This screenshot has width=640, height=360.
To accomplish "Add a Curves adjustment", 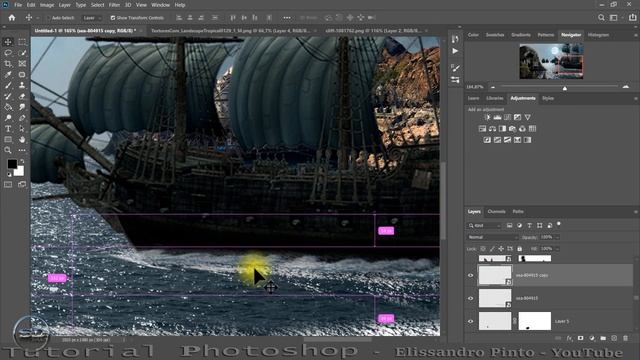I will click(507, 117).
